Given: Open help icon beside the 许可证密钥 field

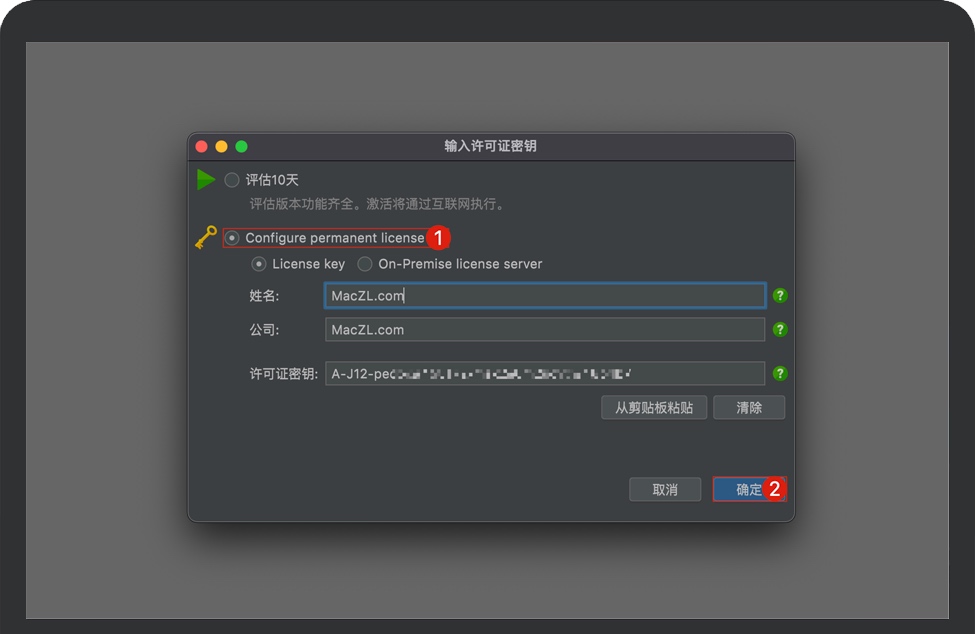Looking at the screenshot, I should (x=780, y=374).
